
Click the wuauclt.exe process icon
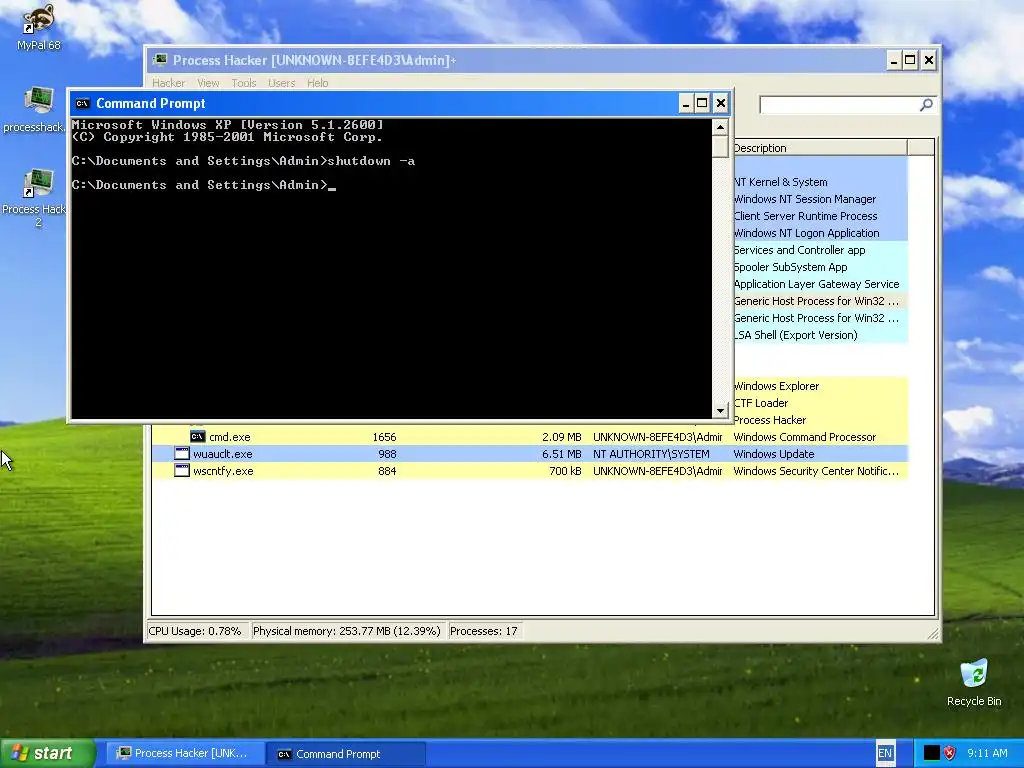(x=182, y=453)
